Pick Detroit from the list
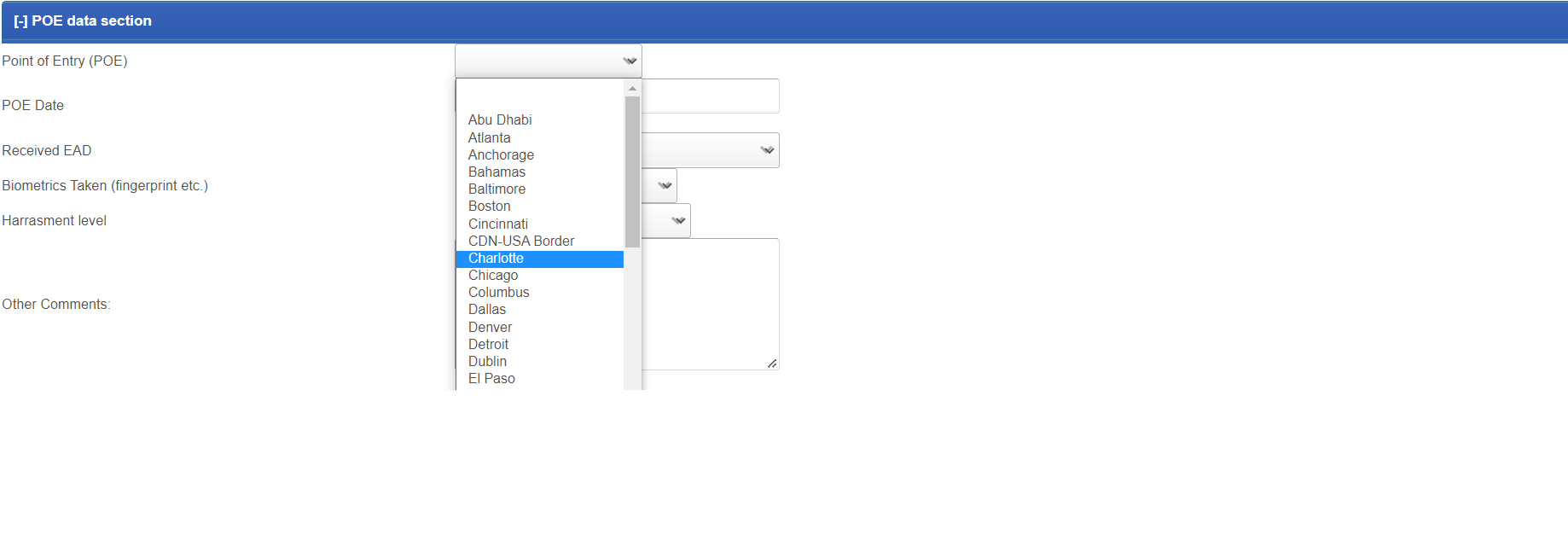 click(x=540, y=344)
